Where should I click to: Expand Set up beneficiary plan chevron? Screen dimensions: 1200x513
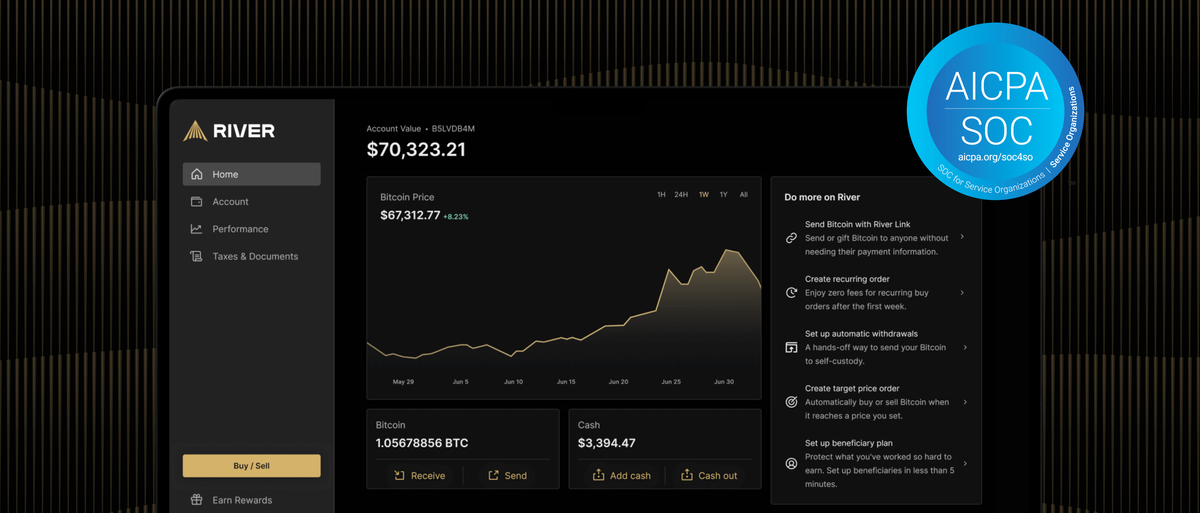coord(965,464)
